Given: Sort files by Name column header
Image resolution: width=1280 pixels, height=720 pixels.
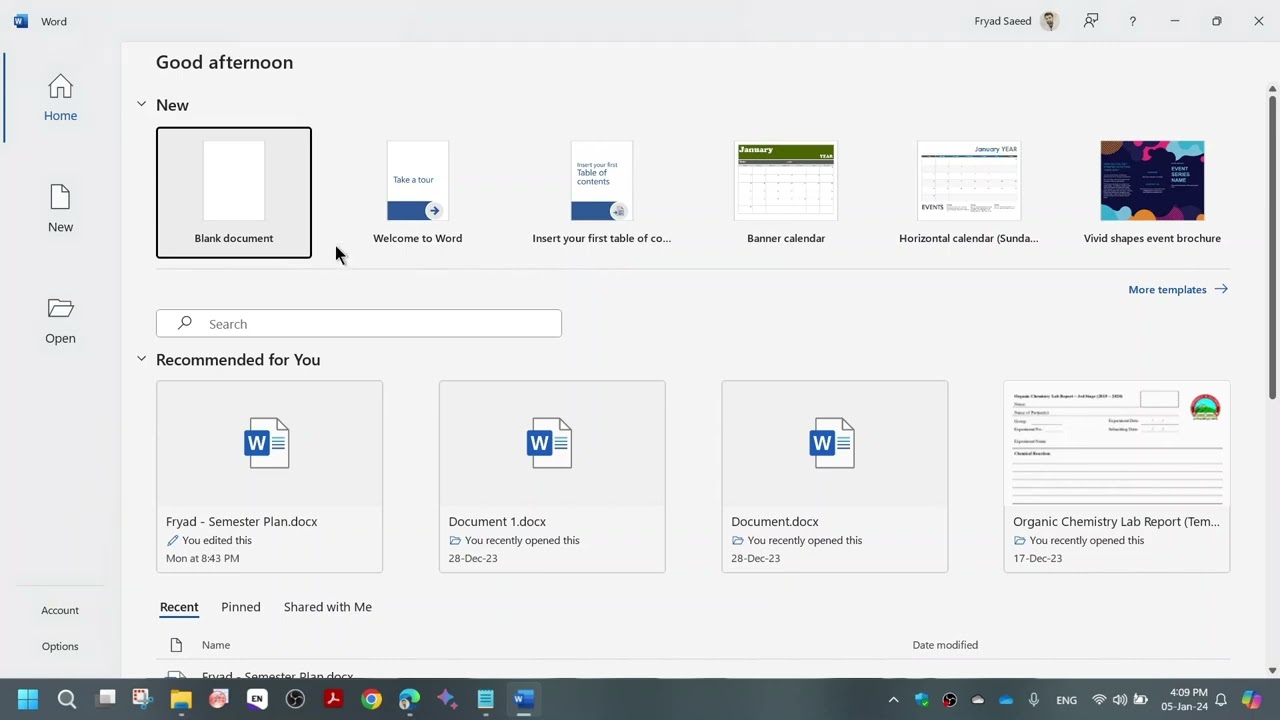Looking at the screenshot, I should [216, 645].
